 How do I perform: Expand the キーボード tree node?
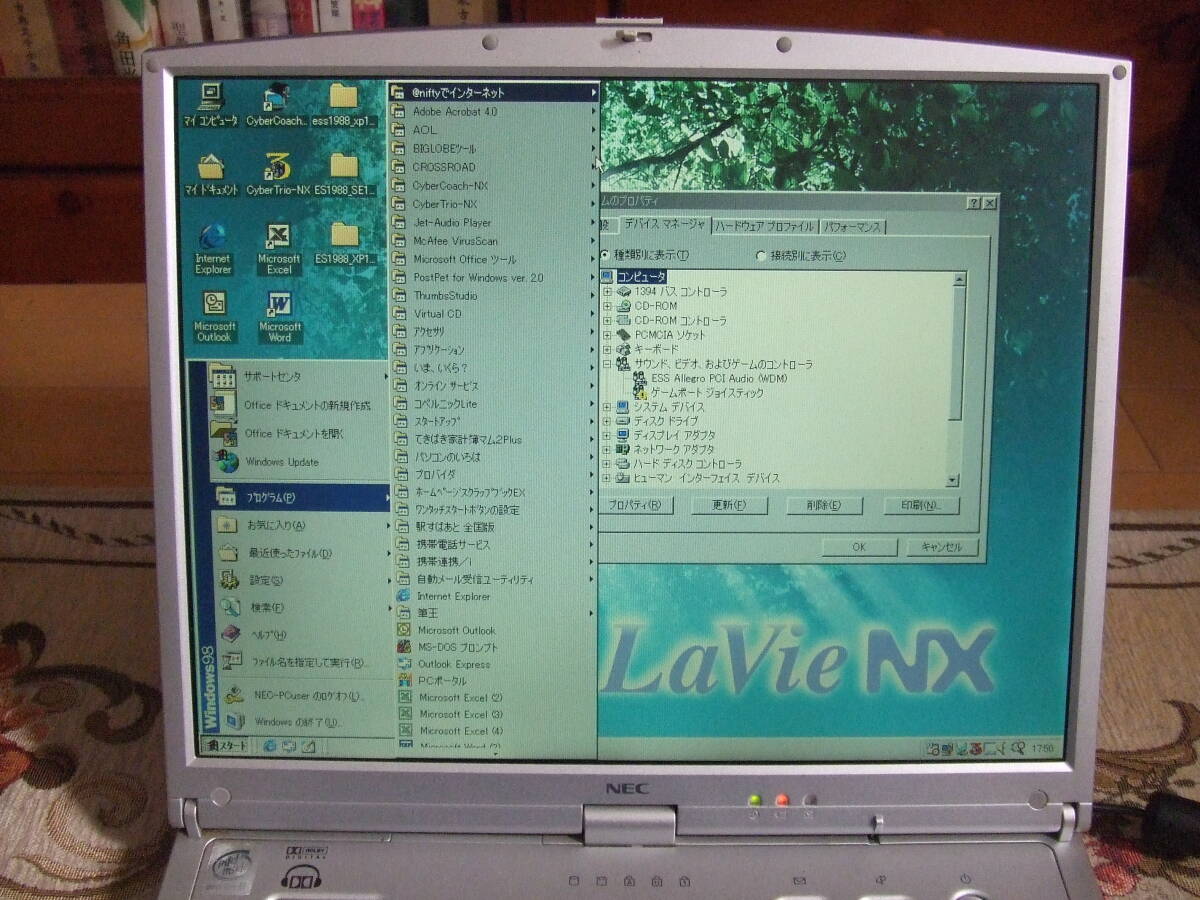[x=607, y=349]
